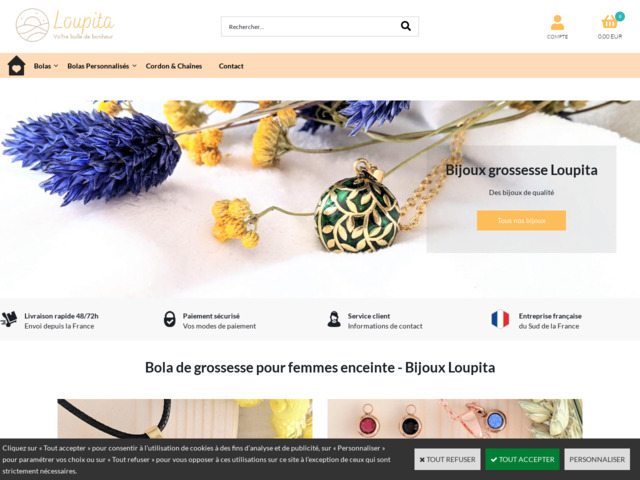
Task: Click the French flag icon
Action: 500,319
